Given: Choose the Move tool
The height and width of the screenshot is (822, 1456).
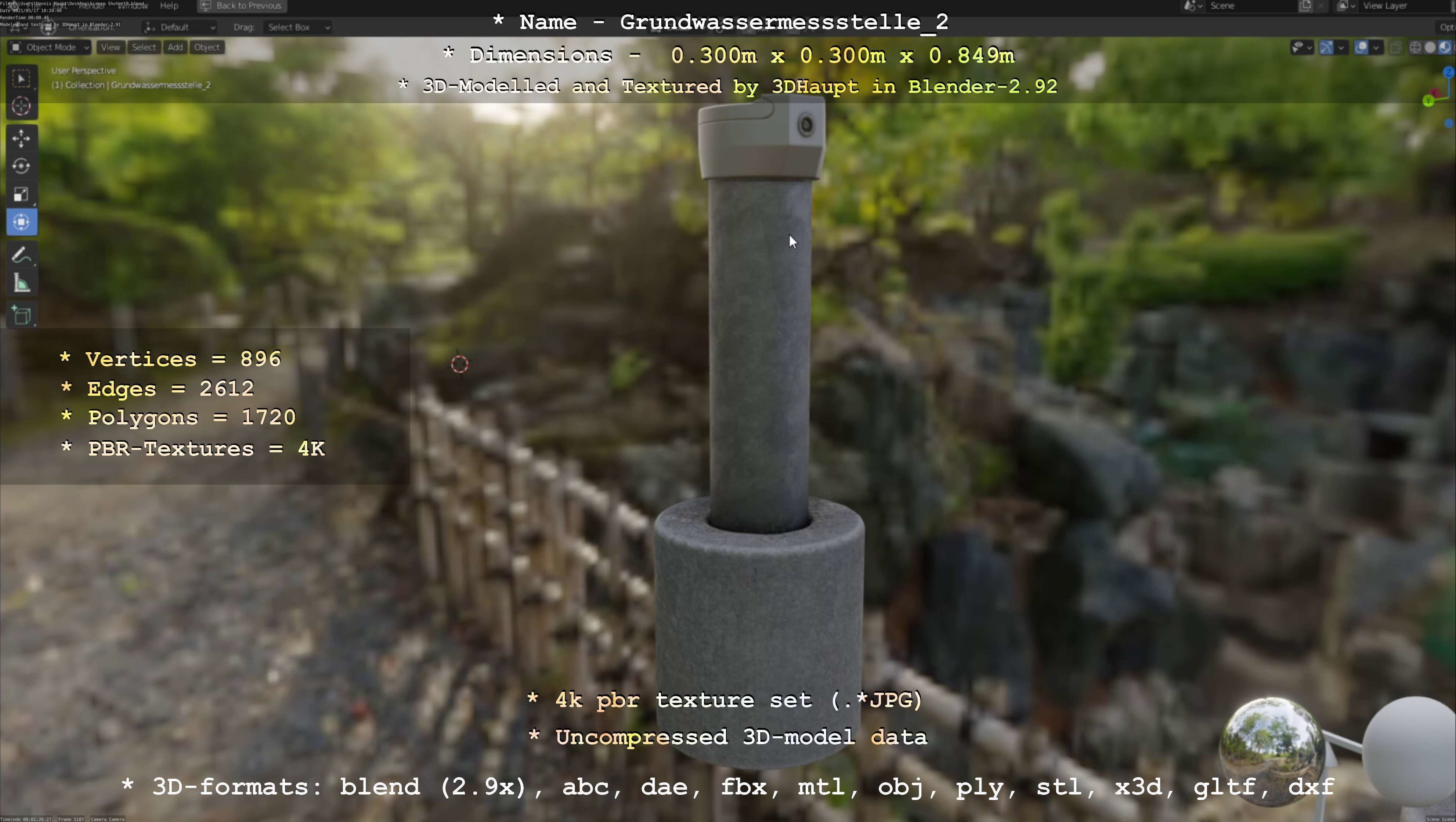Looking at the screenshot, I should pos(21,138).
